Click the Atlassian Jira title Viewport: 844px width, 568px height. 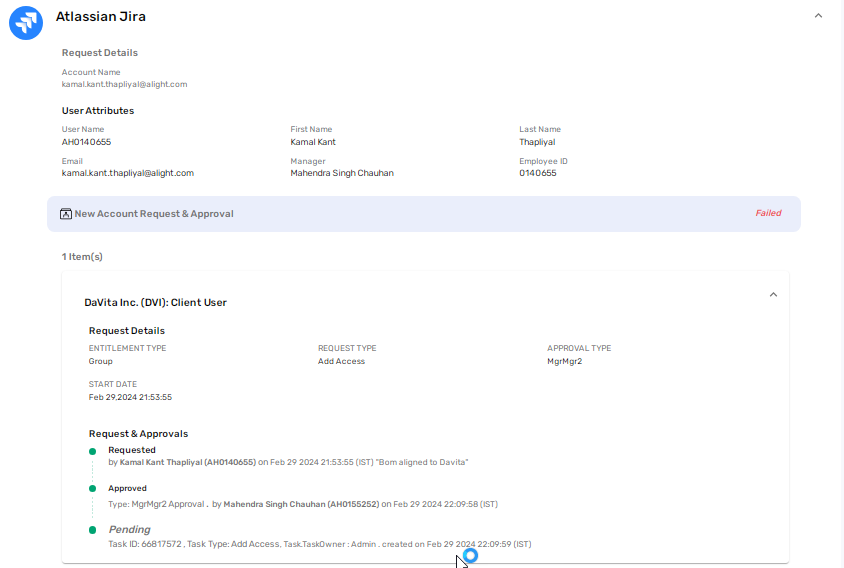(101, 17)
